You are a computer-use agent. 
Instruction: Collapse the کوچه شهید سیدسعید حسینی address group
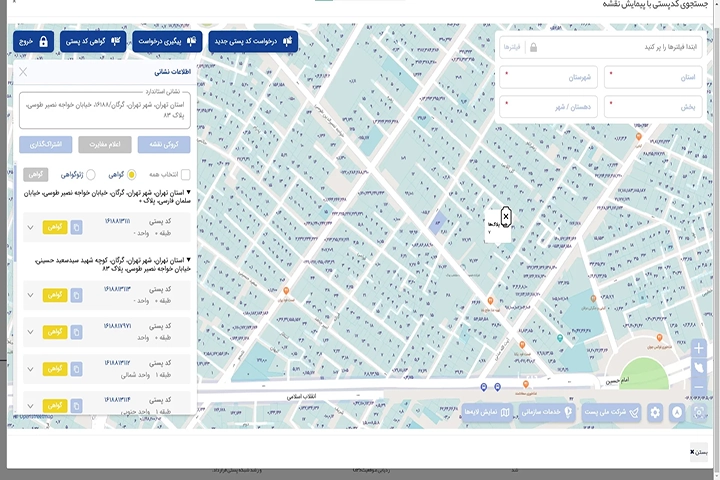click(x=188, y=260)
